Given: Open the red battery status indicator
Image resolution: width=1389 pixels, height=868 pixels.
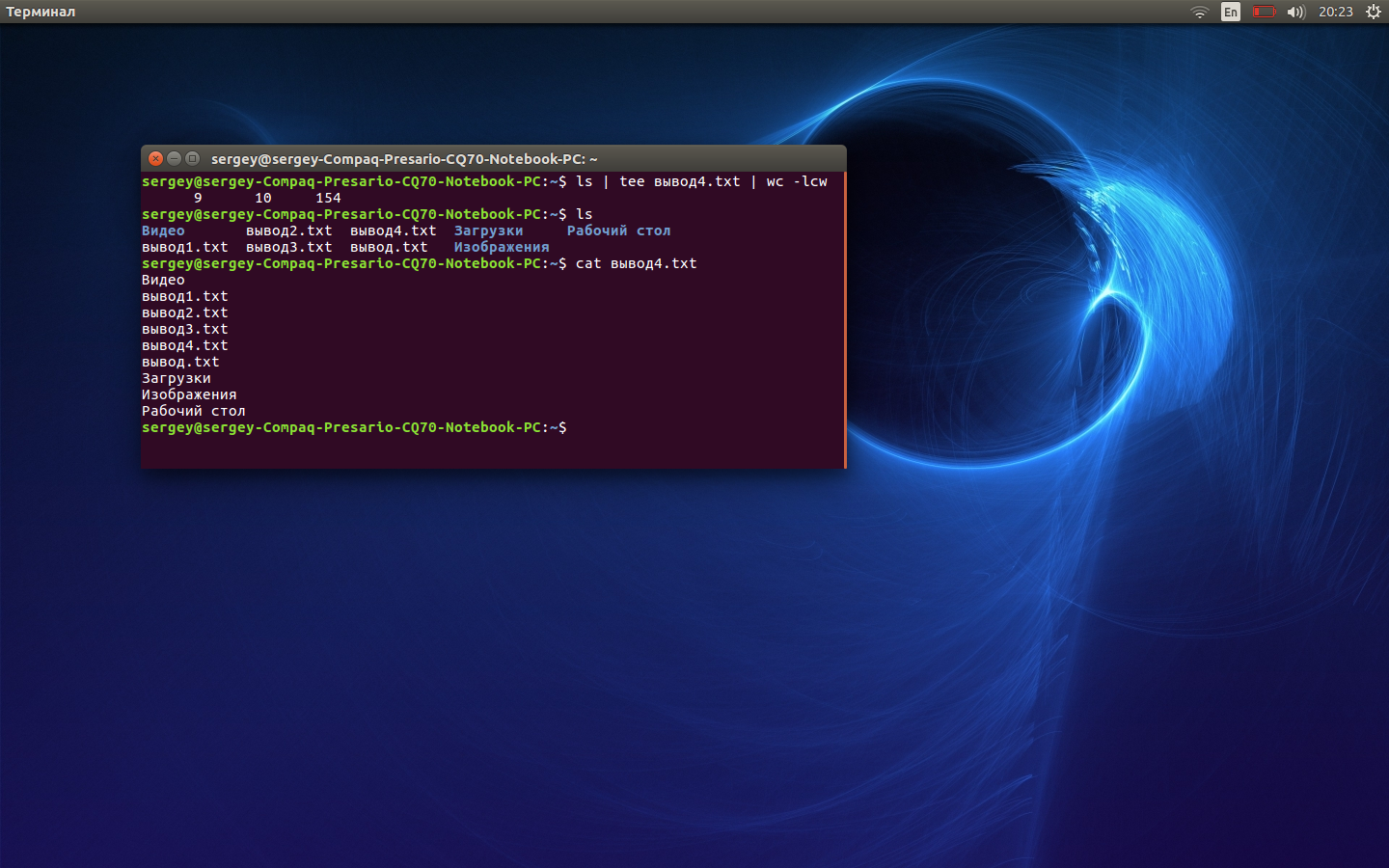Looking at the screenshot, I should (1264, 12).
